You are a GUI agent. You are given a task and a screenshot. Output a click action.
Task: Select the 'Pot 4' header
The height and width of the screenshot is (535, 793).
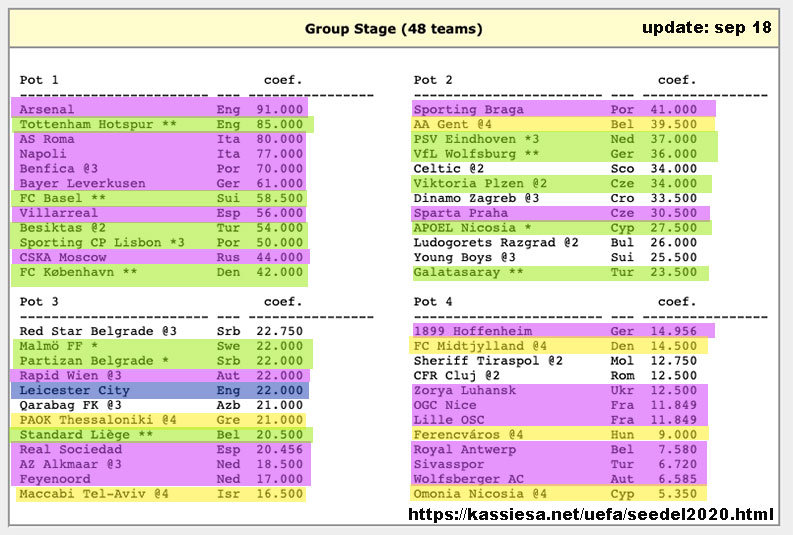pos(433,302)
